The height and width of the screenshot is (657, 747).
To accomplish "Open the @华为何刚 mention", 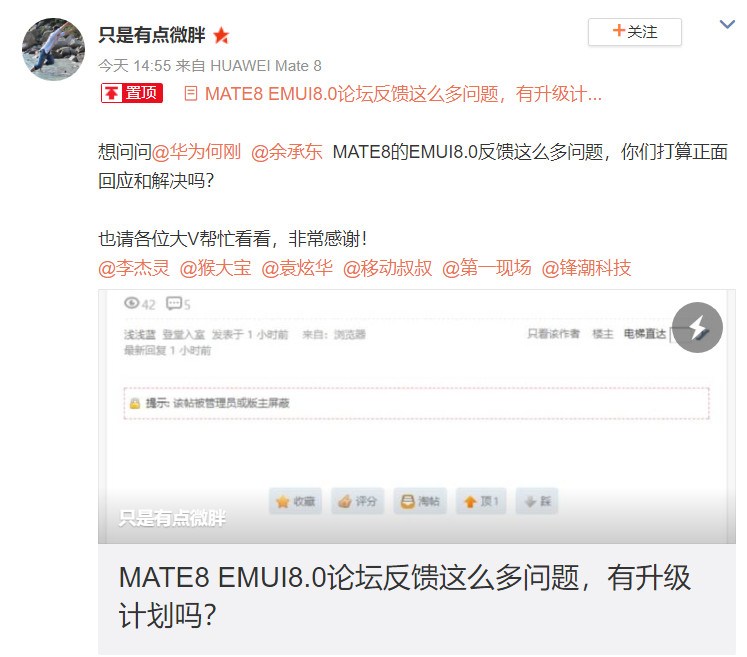I will tap(196, 152).
